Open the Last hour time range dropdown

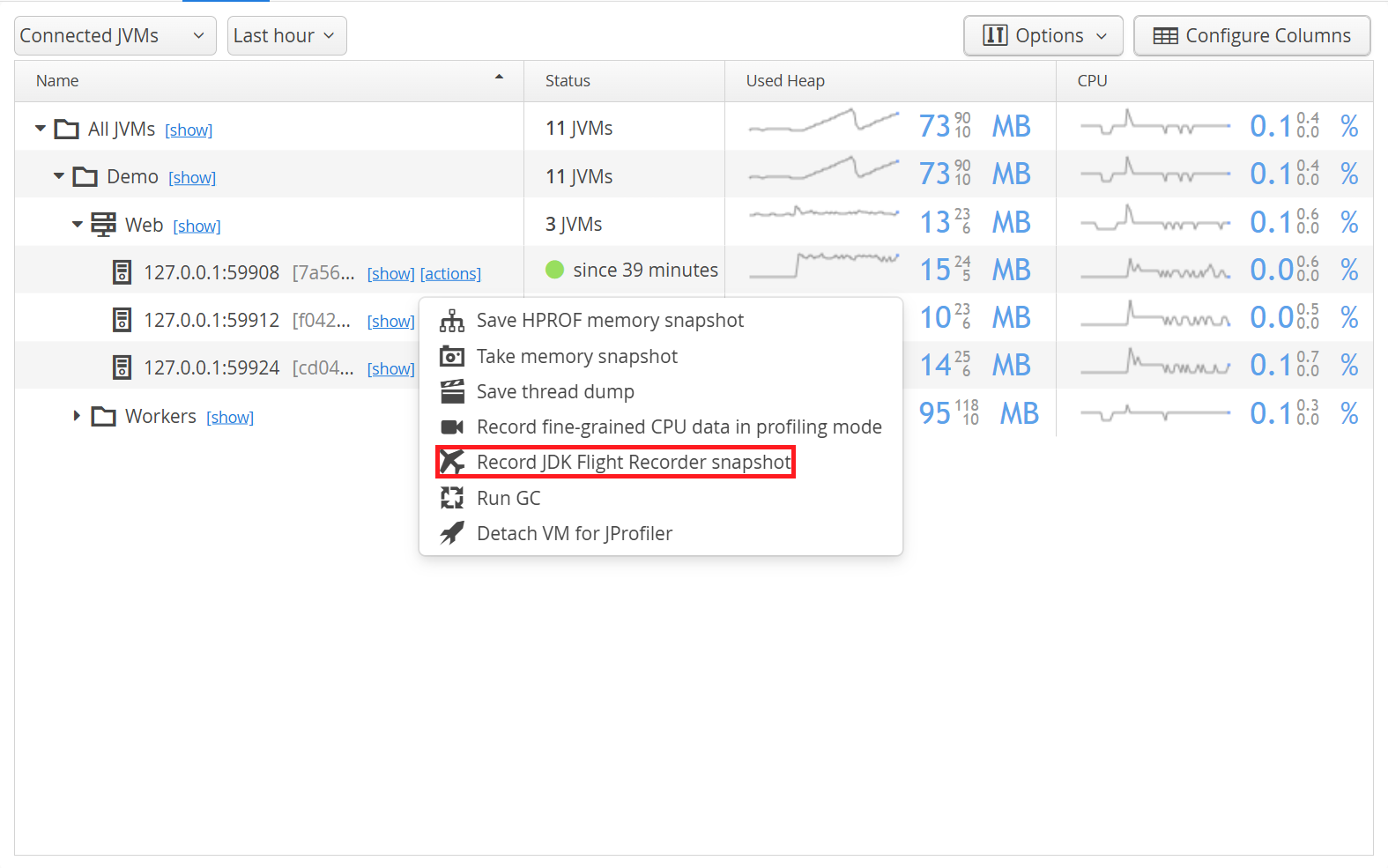click(287, 36)
